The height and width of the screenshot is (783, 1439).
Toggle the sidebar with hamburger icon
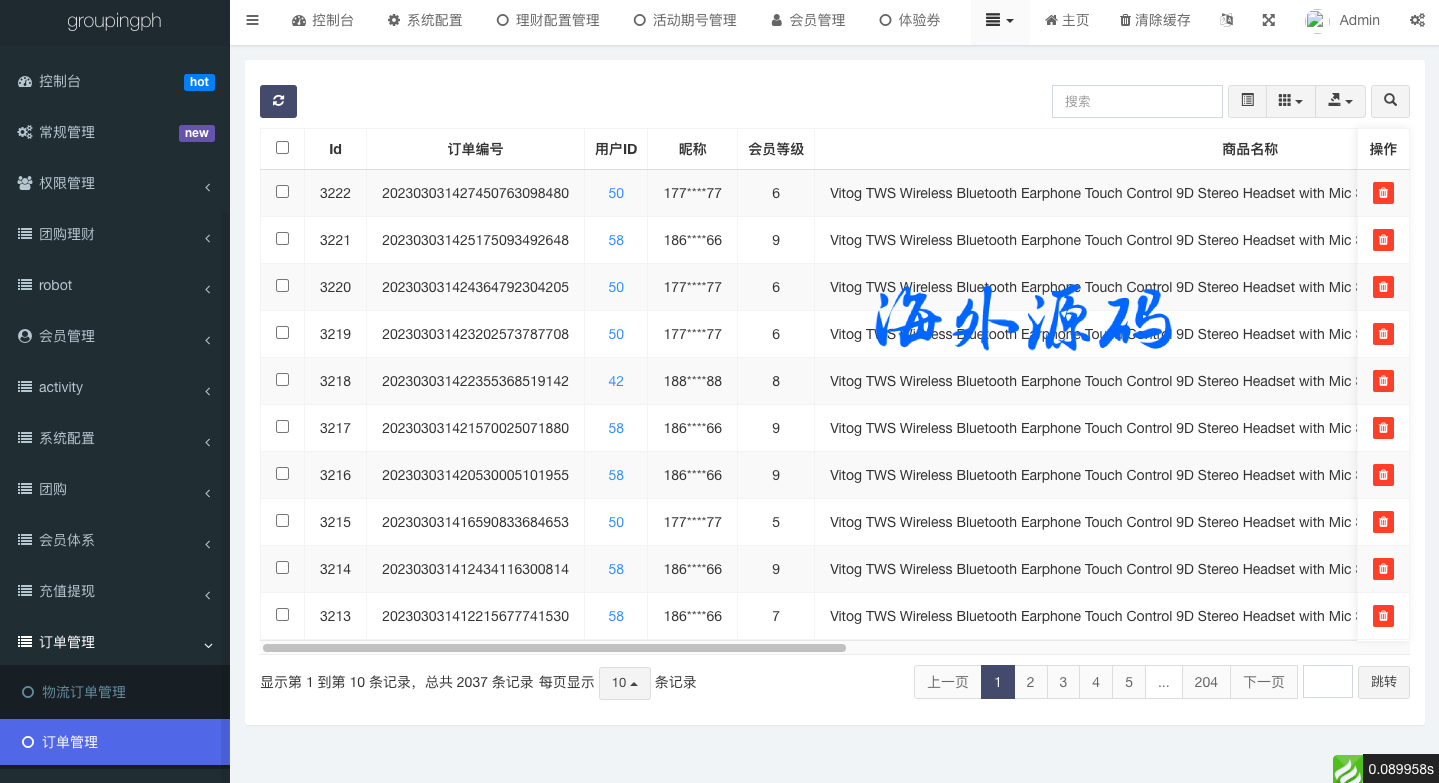pos(253,20)
